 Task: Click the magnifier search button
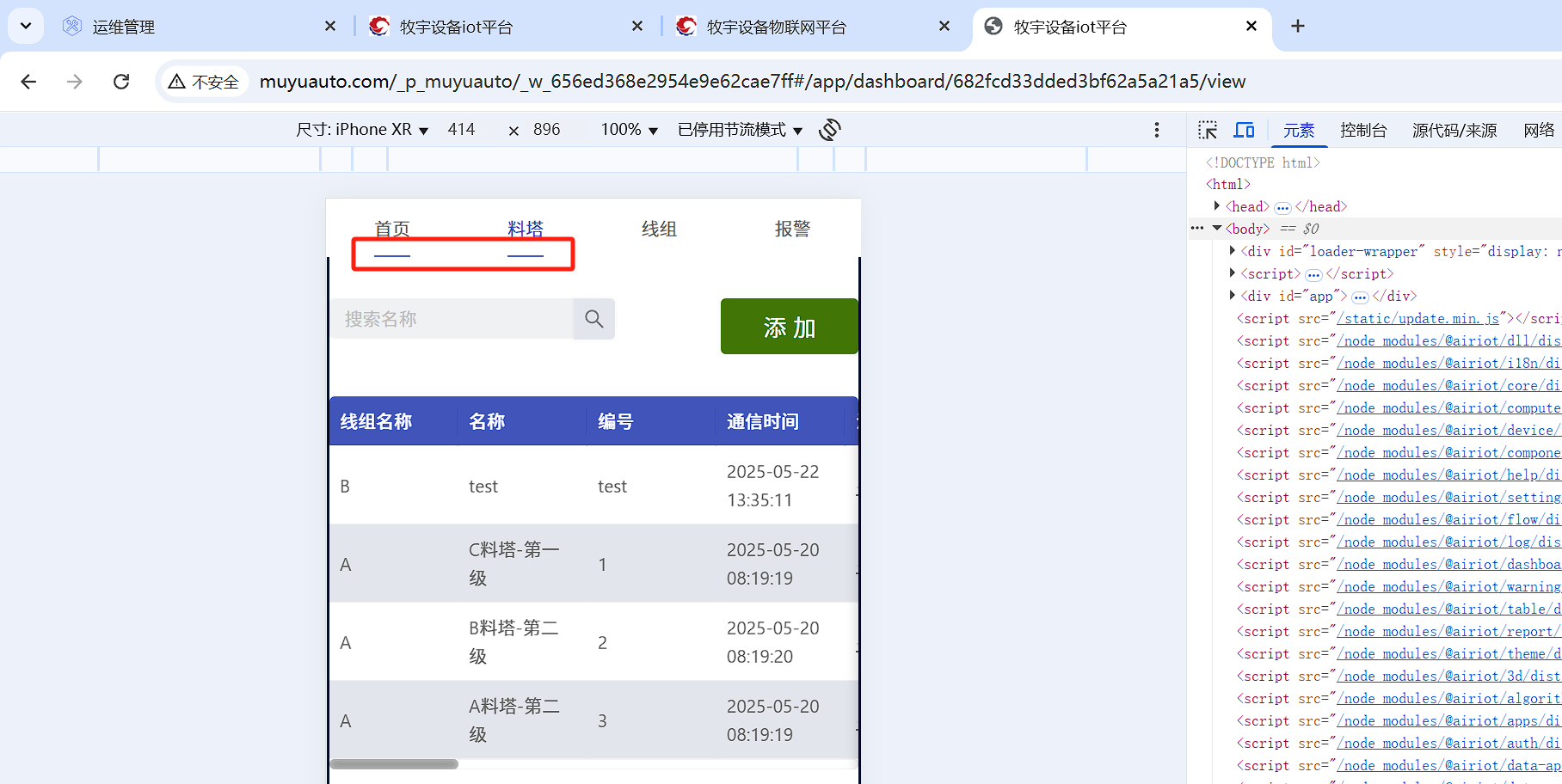593,319
